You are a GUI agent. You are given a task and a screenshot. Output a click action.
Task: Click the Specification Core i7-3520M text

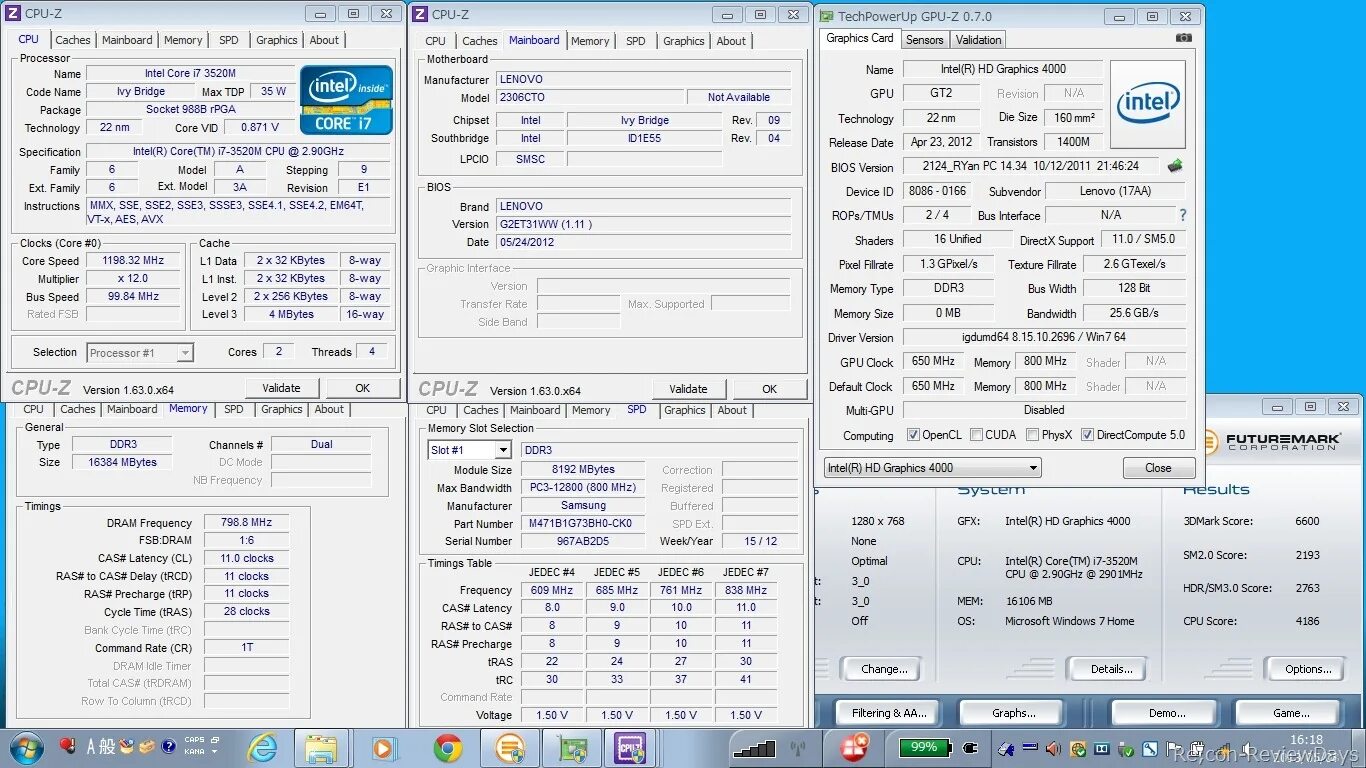click(238, 151)
